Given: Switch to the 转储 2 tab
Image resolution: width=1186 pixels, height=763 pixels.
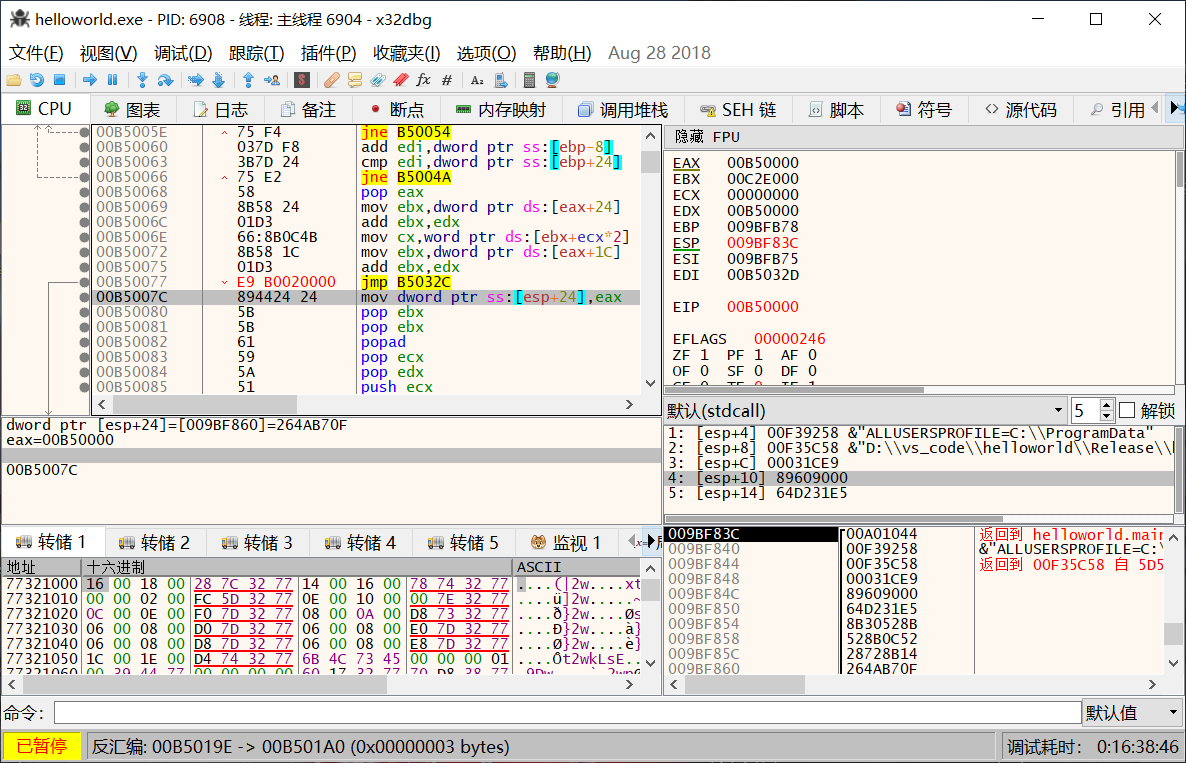Looking at the screenshot, I should click(x=155, y=542).
